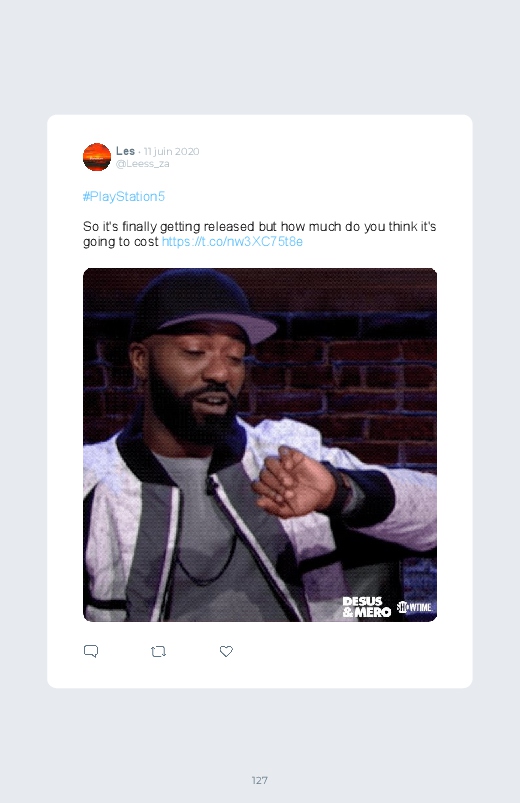The height and width of the screenshot is (803, 520).
Task: Click the @Leess_za handle
Action: click(x=142, y=164)
